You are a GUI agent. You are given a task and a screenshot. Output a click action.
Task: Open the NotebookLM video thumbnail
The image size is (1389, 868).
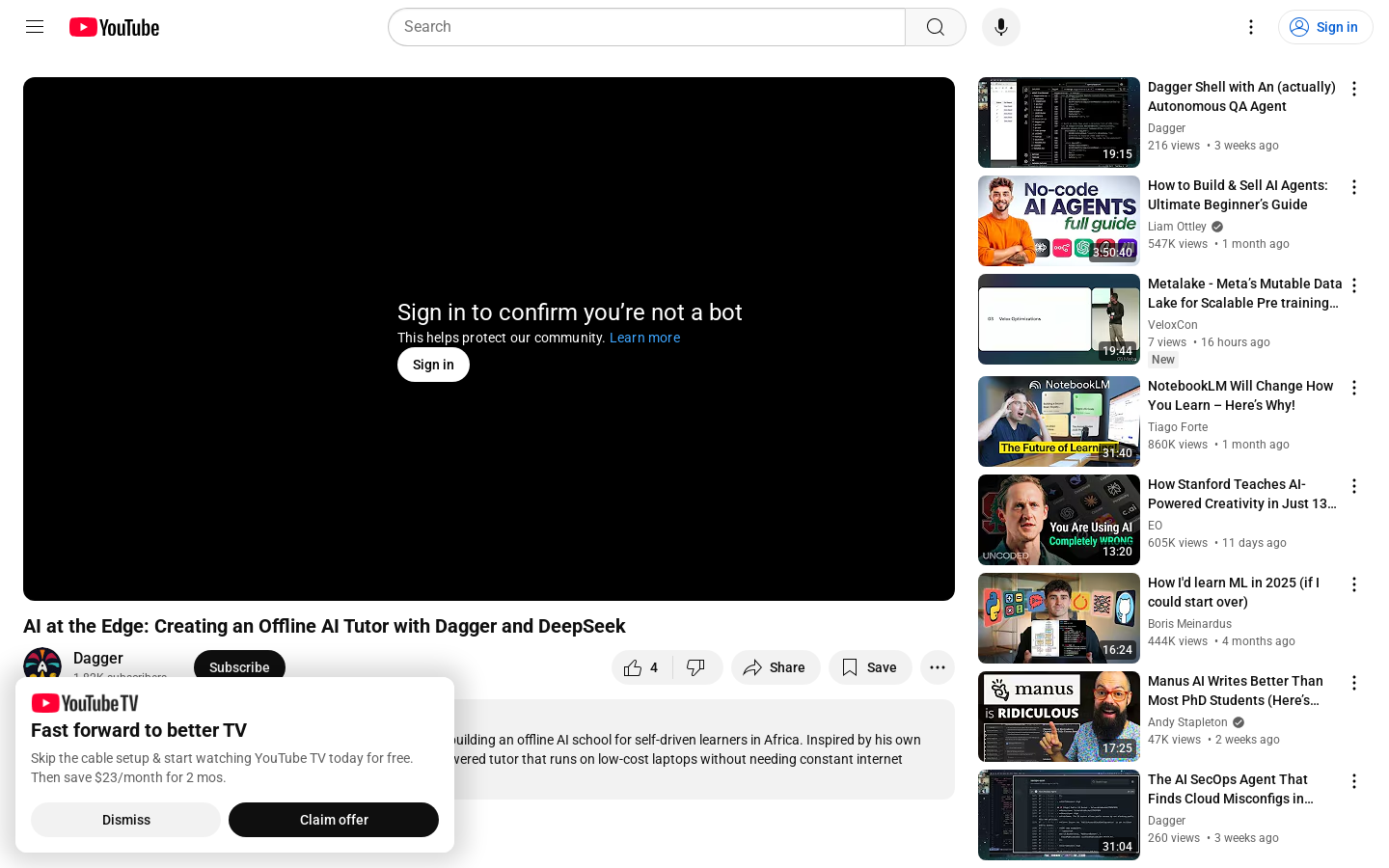1059,421
